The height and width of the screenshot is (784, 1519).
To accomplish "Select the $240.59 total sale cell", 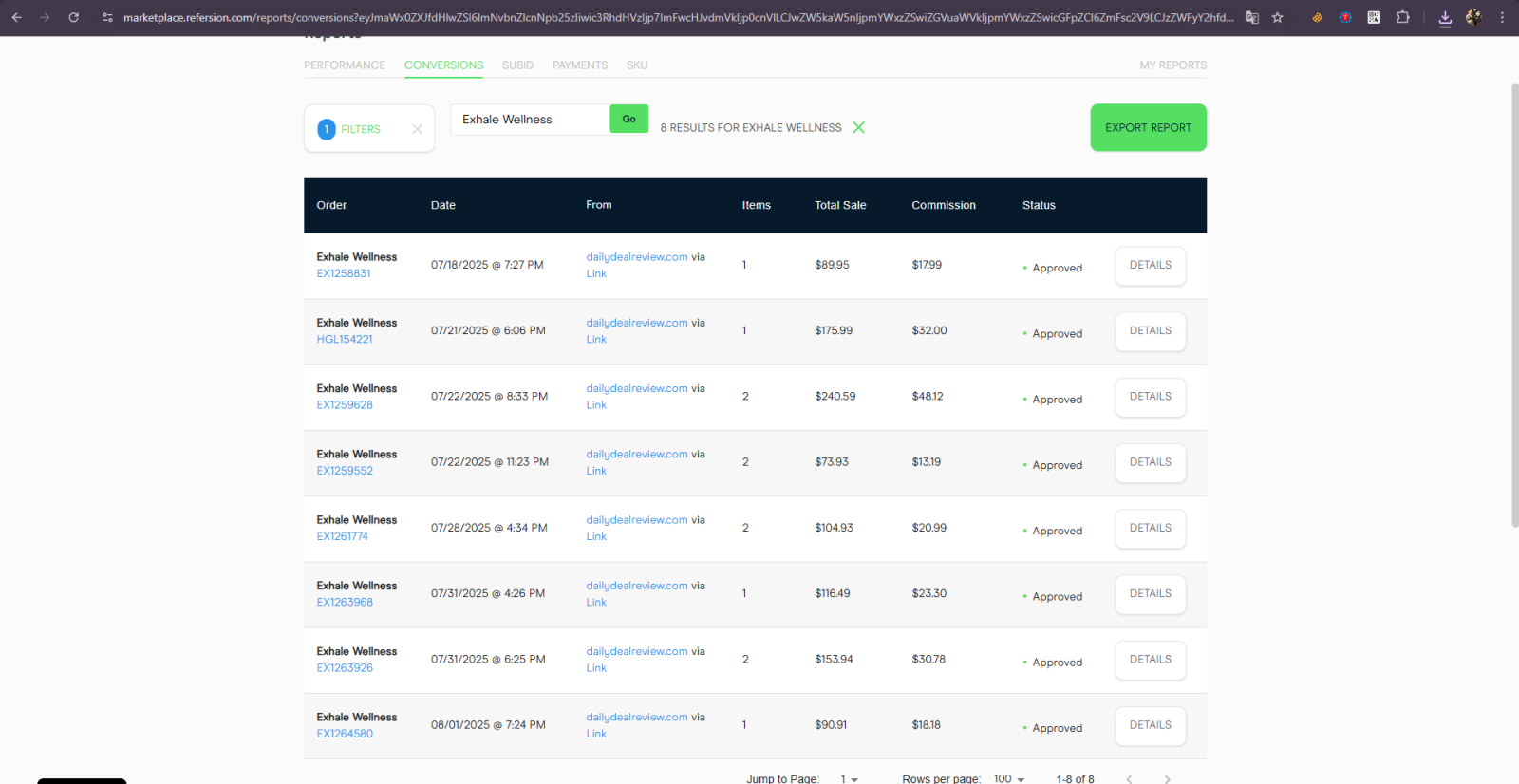I will [x=835, y=397].
